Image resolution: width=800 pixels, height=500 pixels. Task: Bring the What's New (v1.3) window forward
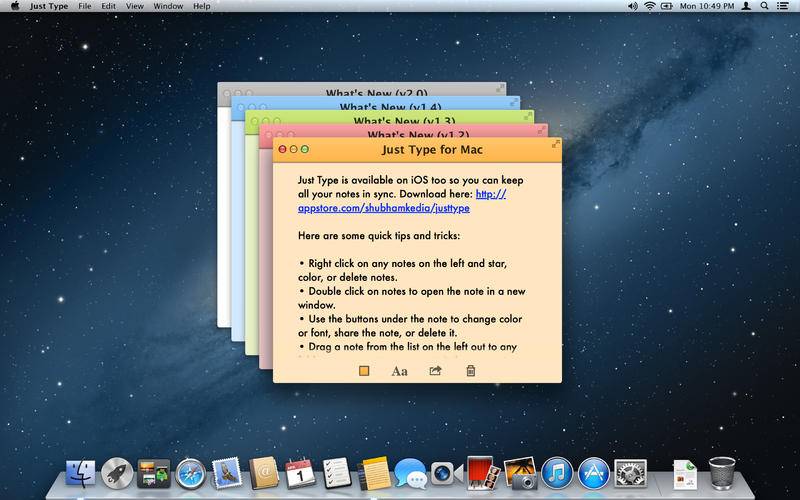(404, 120)
